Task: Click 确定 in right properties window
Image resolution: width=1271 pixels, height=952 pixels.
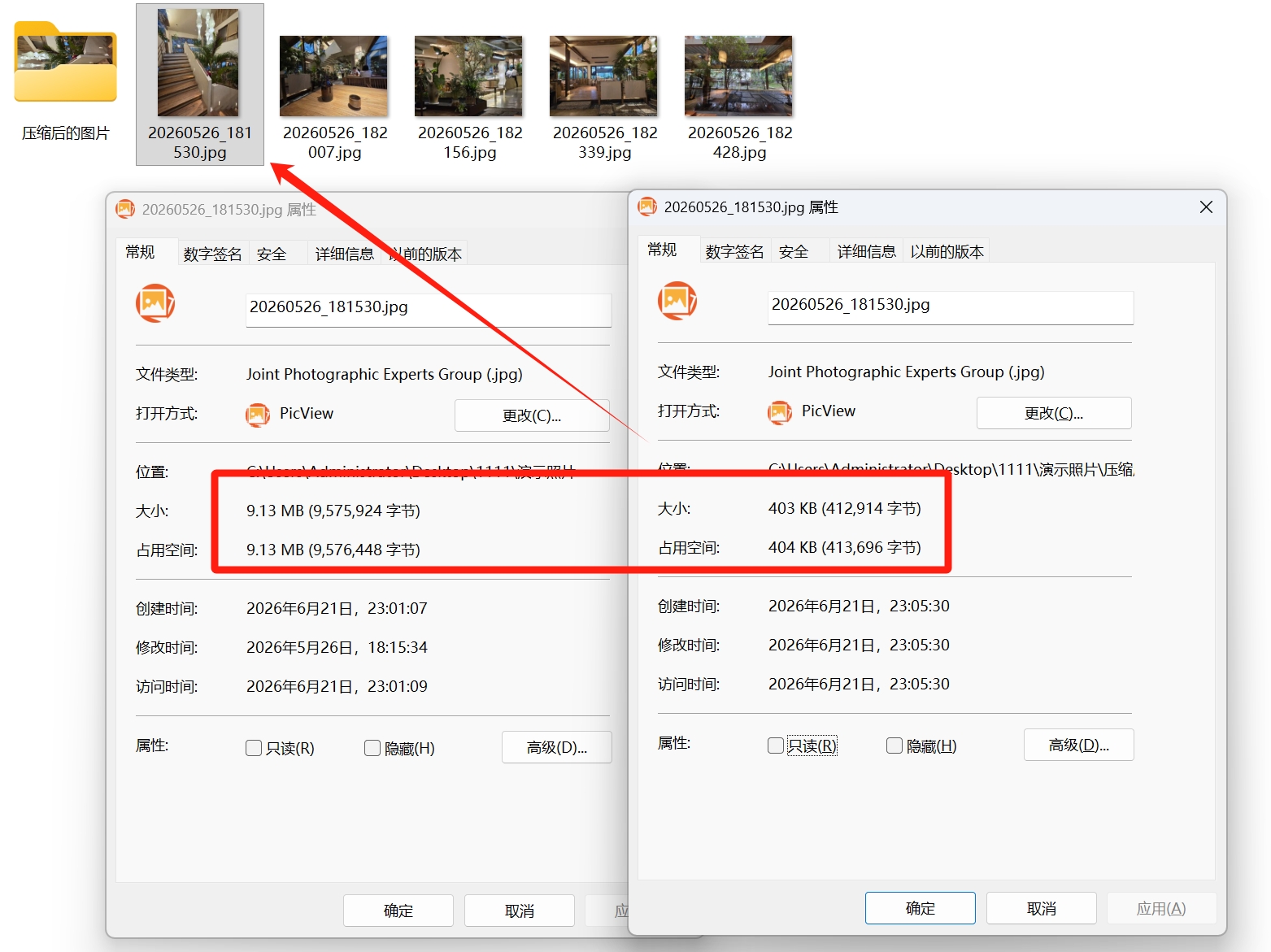Action: pyautogui.click(x=921, y=908)
